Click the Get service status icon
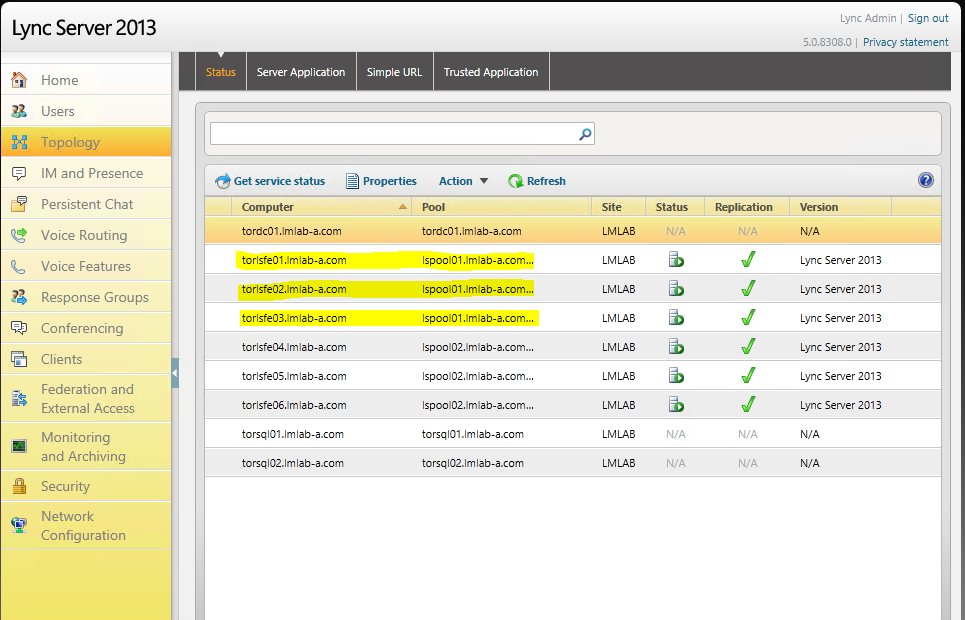Viewport: 965px width, 620px height. click(x=221, y=181)
